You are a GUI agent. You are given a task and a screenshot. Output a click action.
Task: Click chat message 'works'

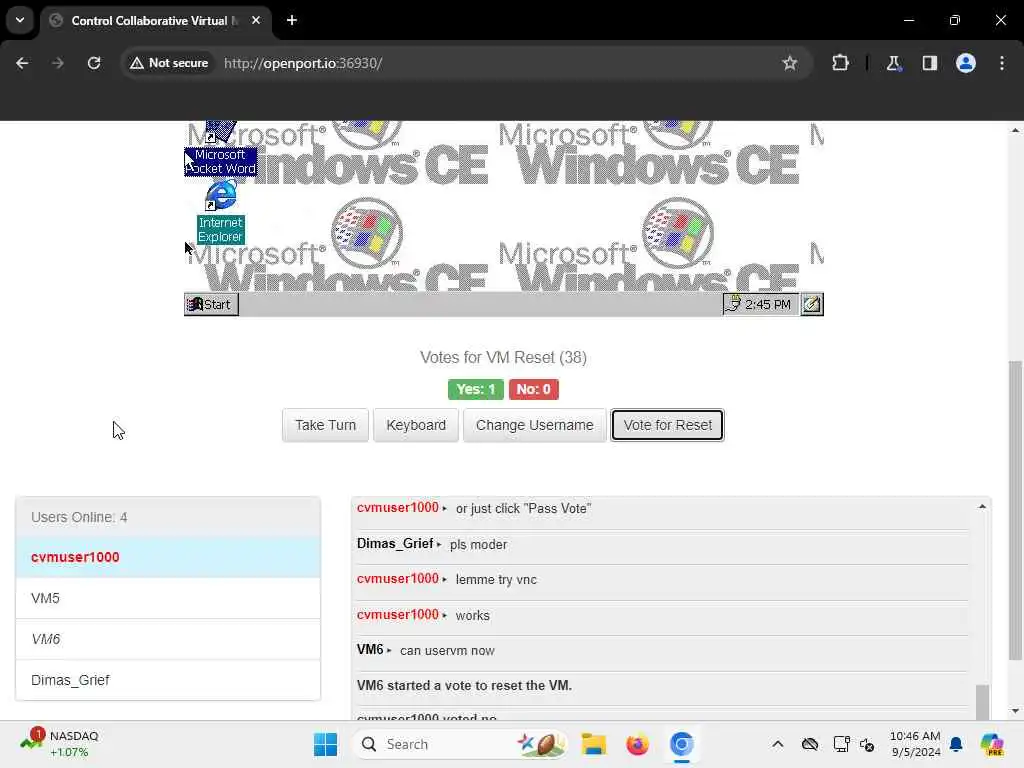point(472,616)
